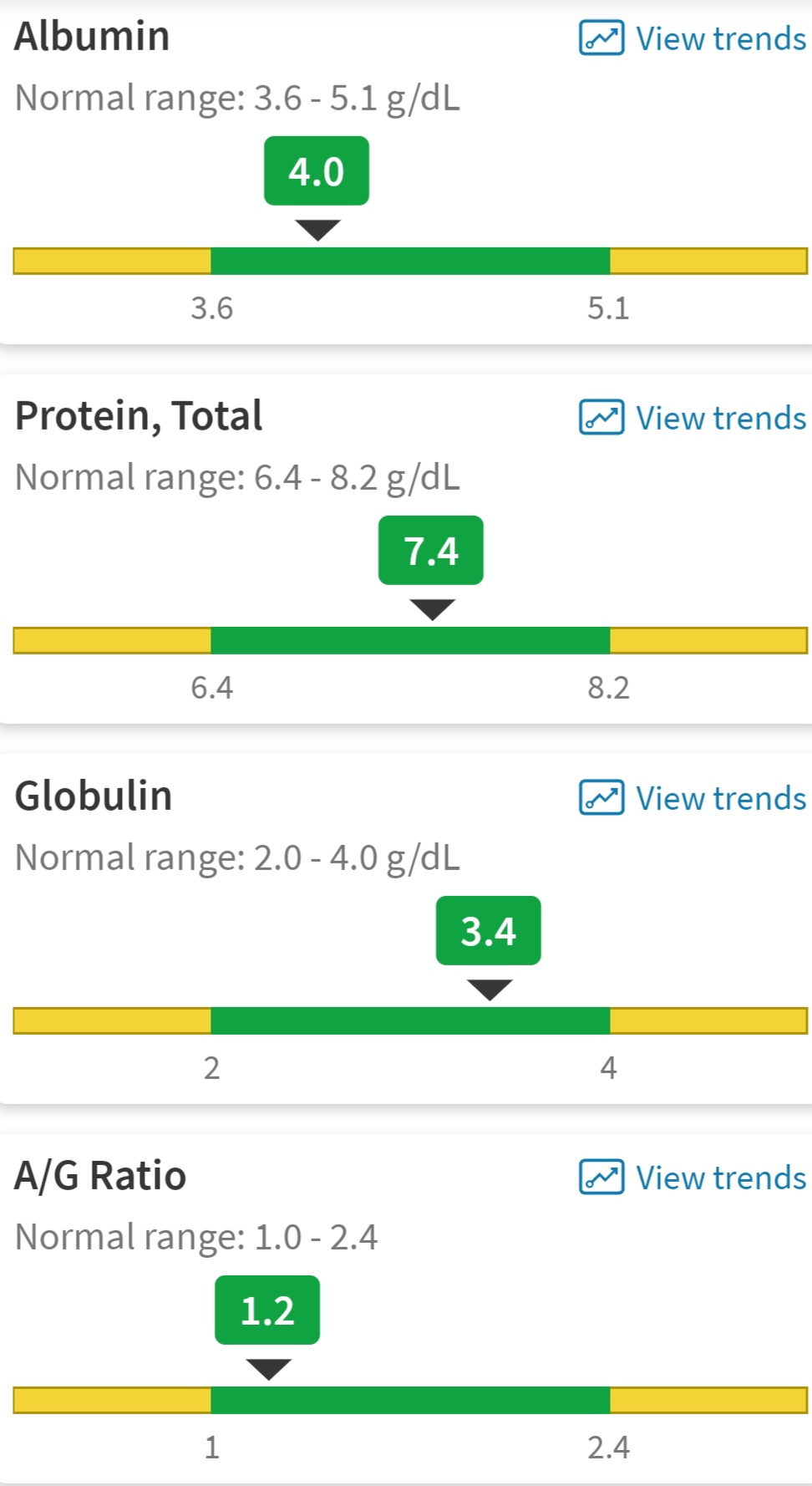Click the right yellow segment of Globulin bar
The height and width of the screenshot is (1486, 812).
pos(708,1020)
